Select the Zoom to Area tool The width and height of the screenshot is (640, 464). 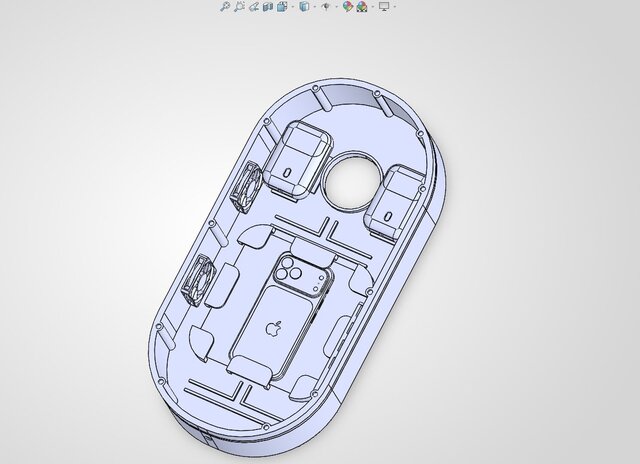pyautogui.click(x=239, y=7)
